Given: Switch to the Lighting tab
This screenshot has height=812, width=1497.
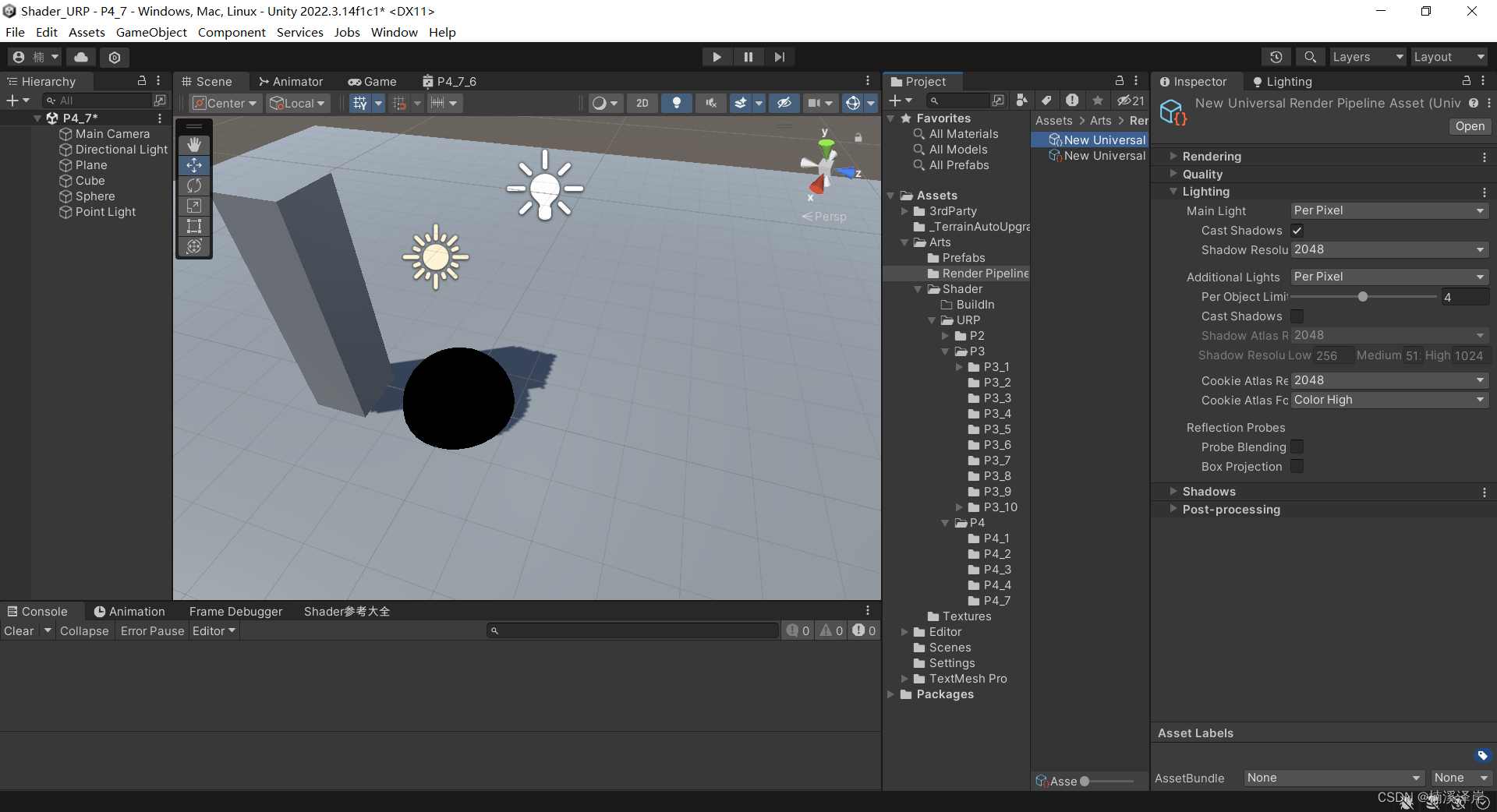Looking at the screenshot, I should pyautogui.click(x=1283, y=81).
